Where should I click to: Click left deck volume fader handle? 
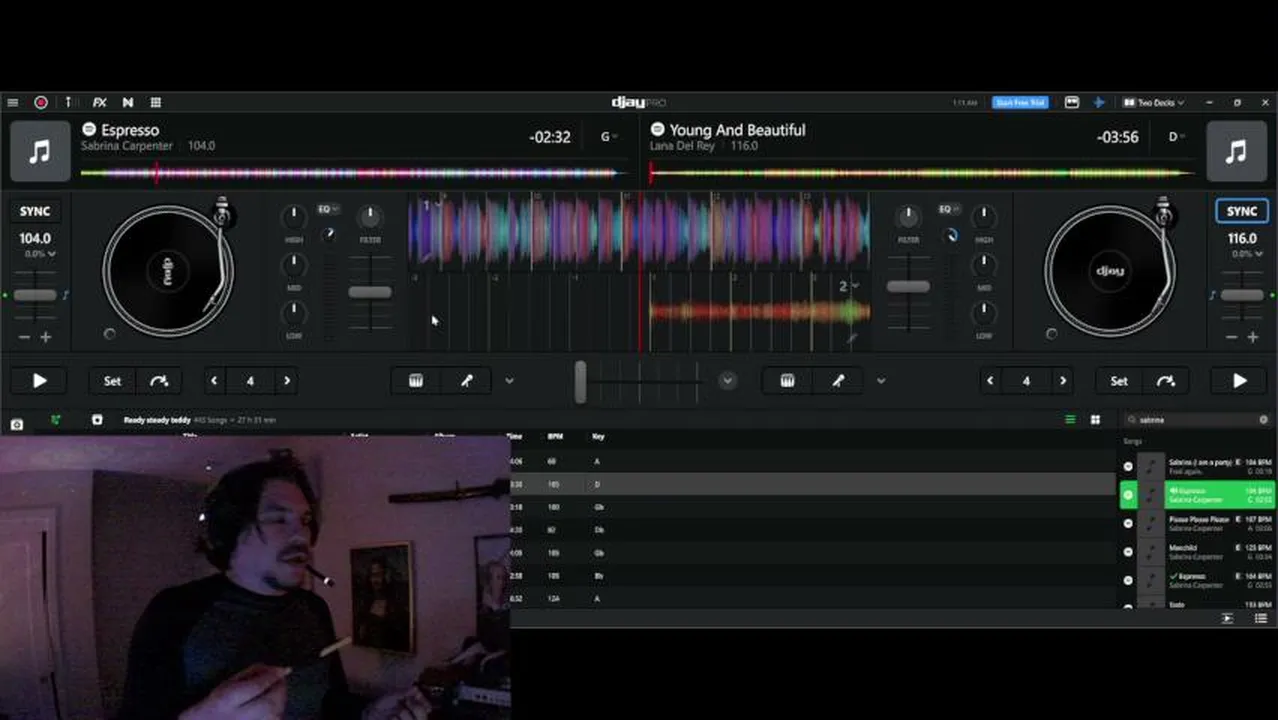click(x=370, y=292)
